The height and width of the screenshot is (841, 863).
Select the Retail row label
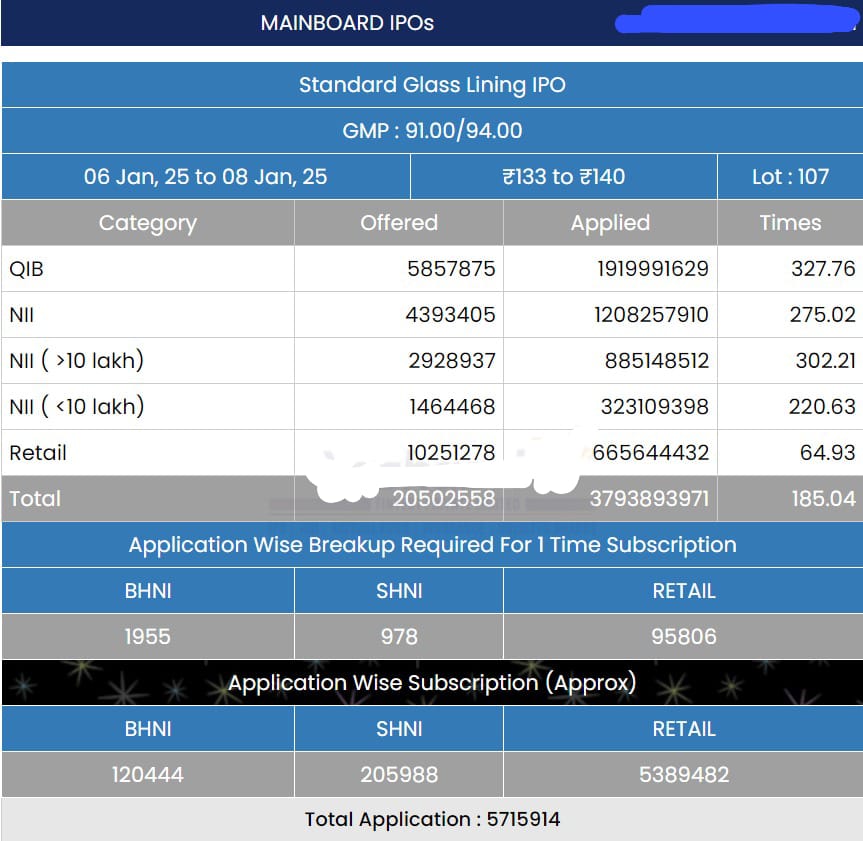coord(38,453)
